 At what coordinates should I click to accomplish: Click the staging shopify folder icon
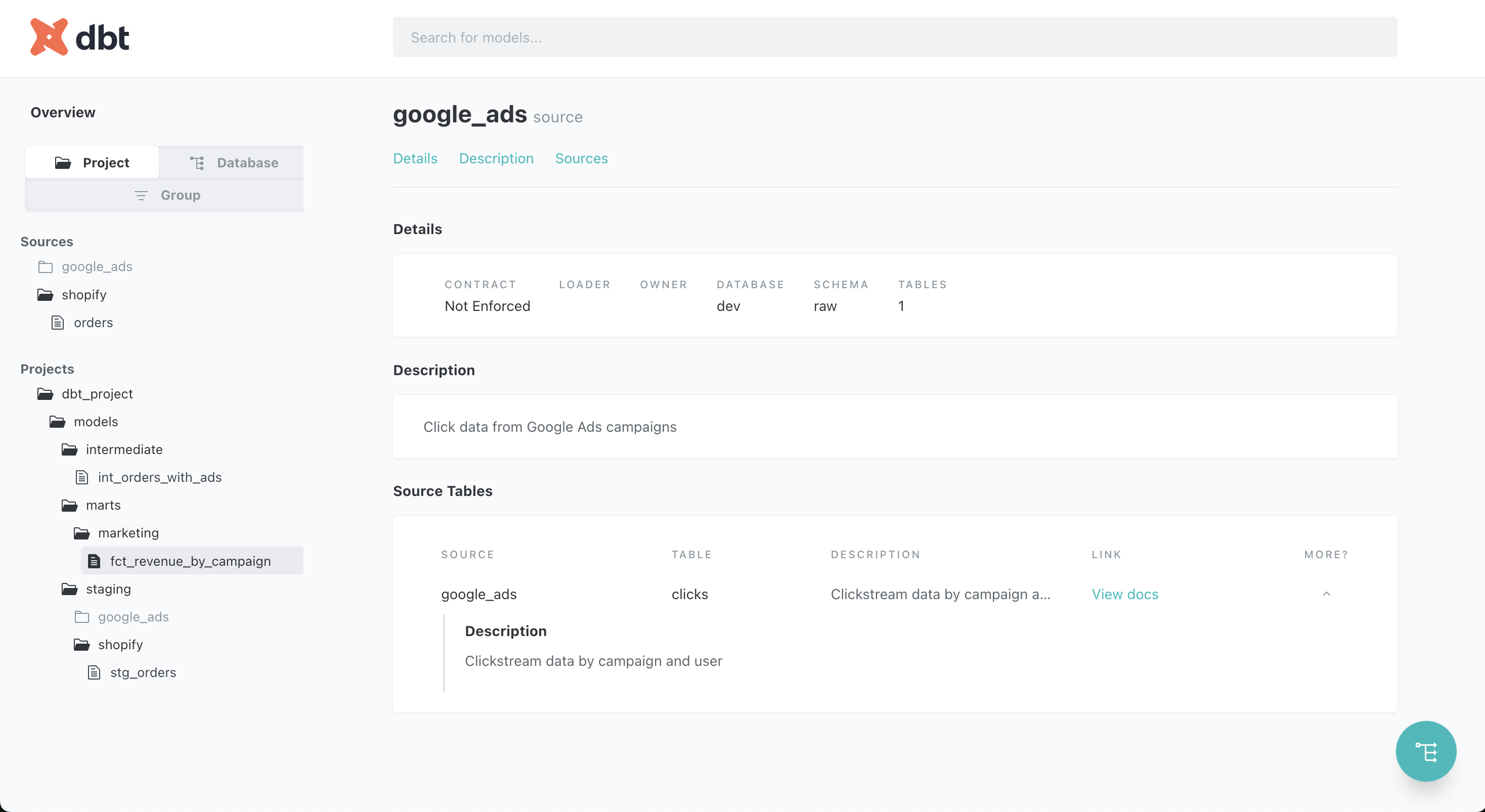click(x=81, y=644)
